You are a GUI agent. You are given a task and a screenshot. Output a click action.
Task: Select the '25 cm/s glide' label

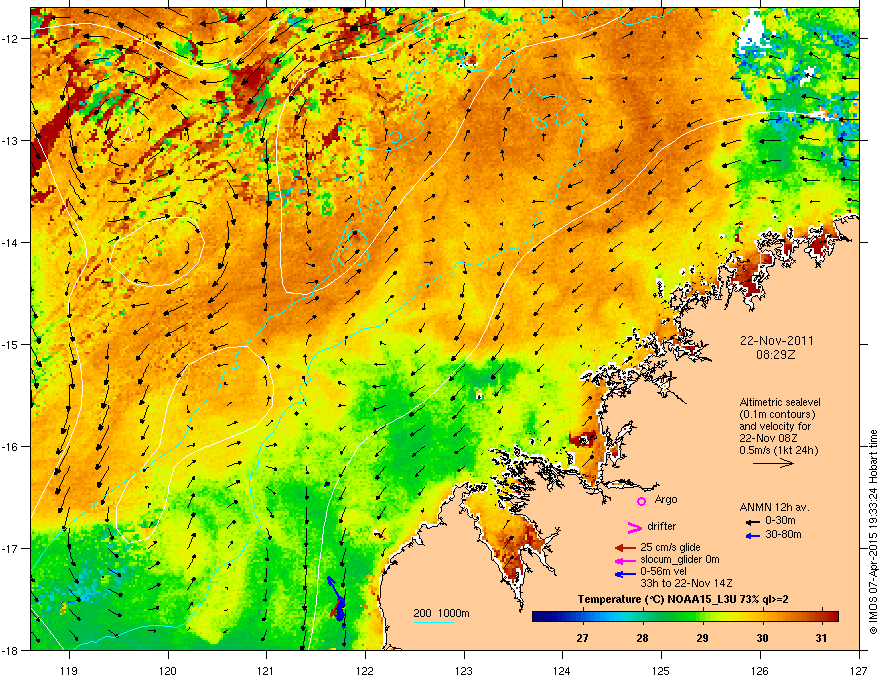(670, 547)
